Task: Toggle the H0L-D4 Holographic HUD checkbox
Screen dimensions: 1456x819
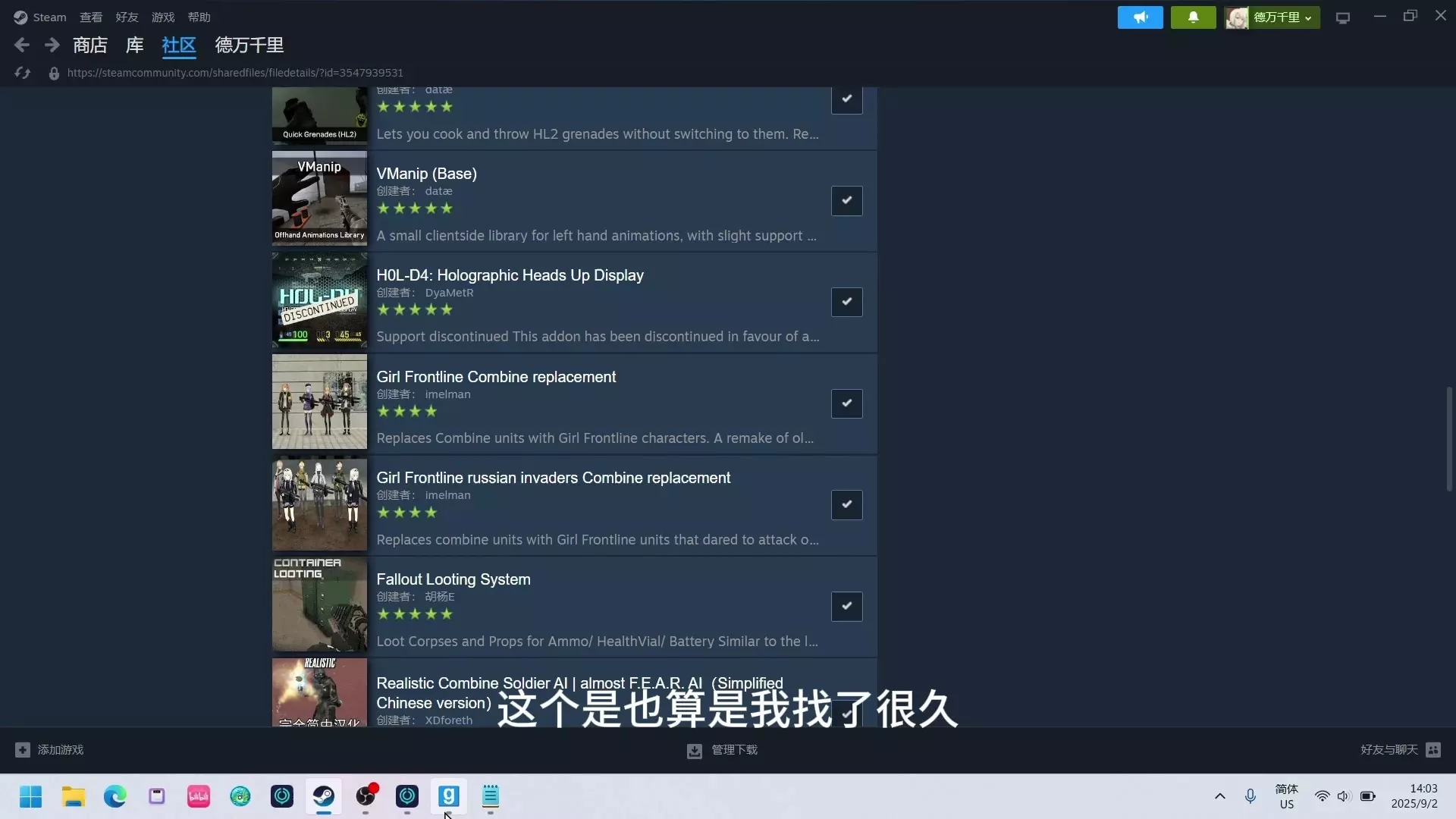Action: (846, 302)
